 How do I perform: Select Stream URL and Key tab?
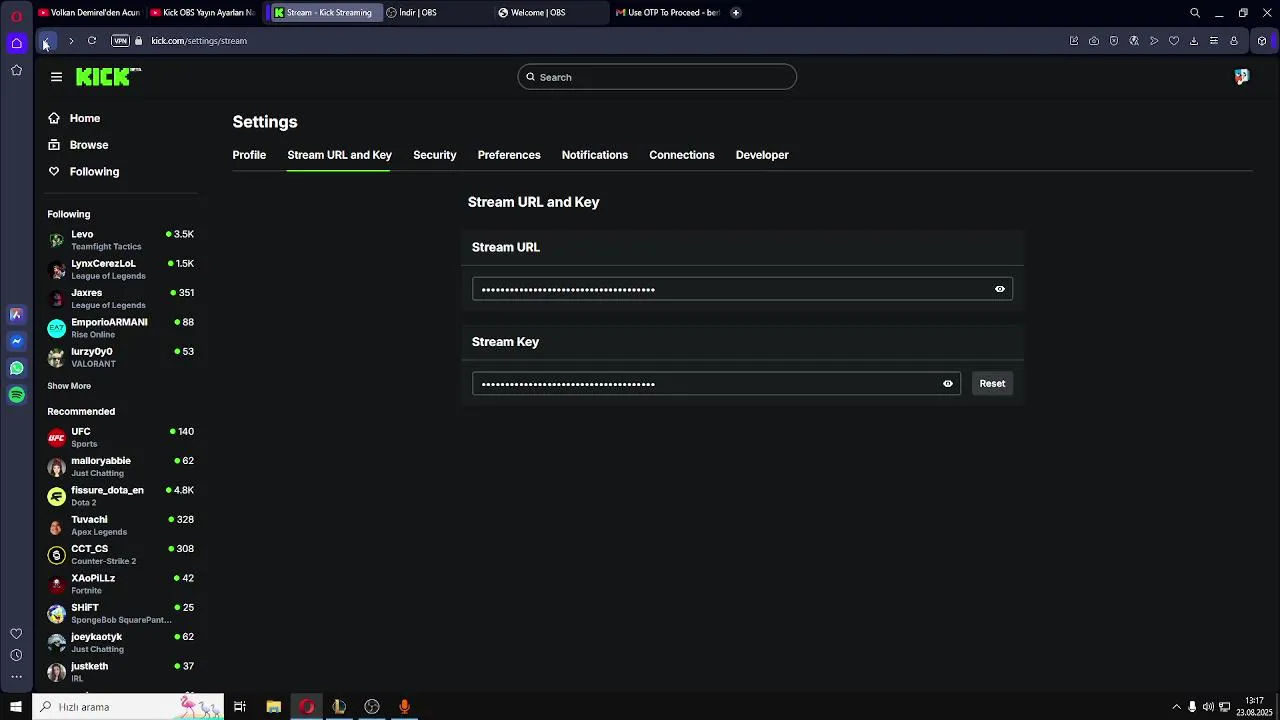(x=339, y=155)
